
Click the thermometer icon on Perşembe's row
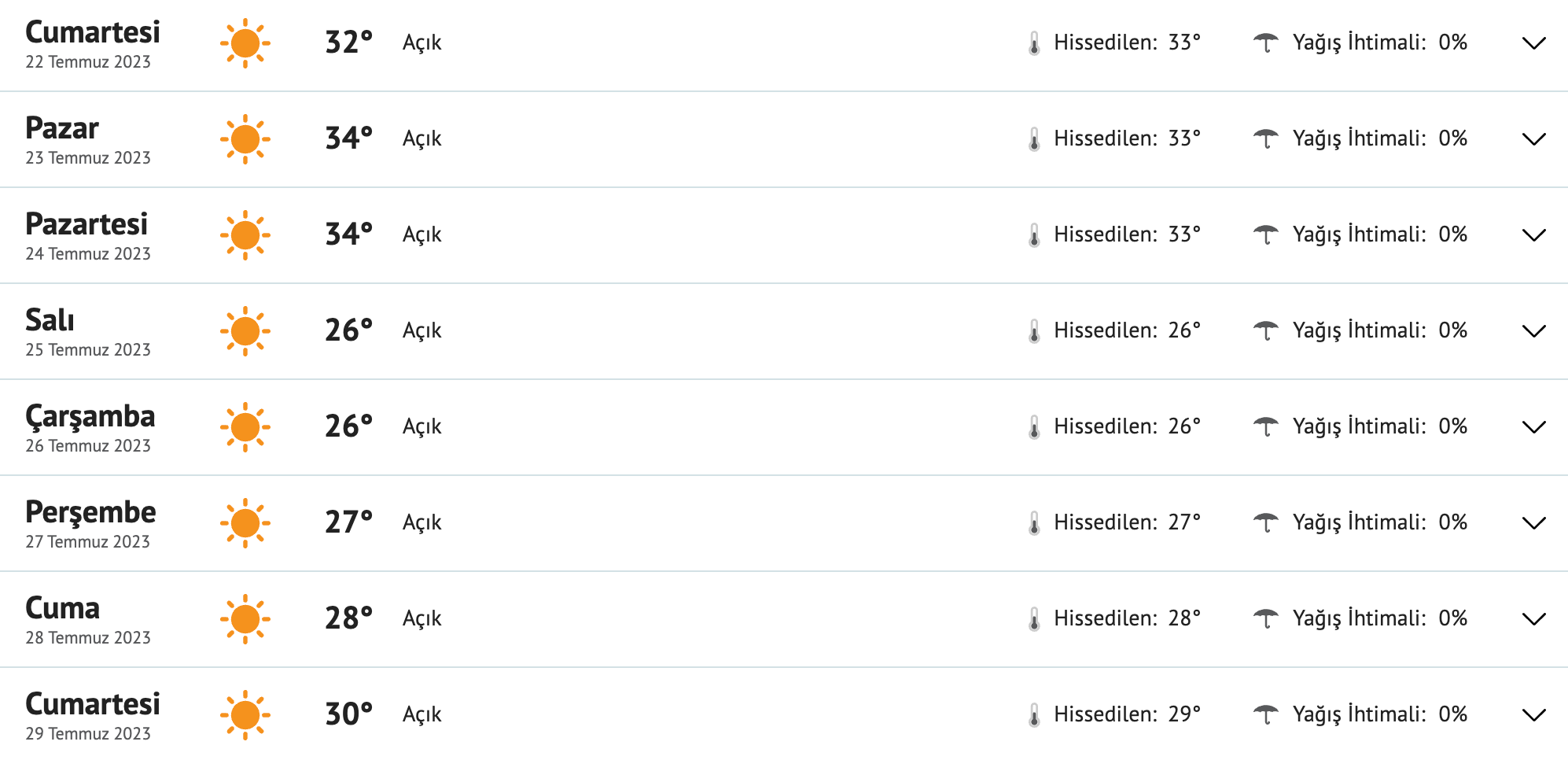point(1034,522)
